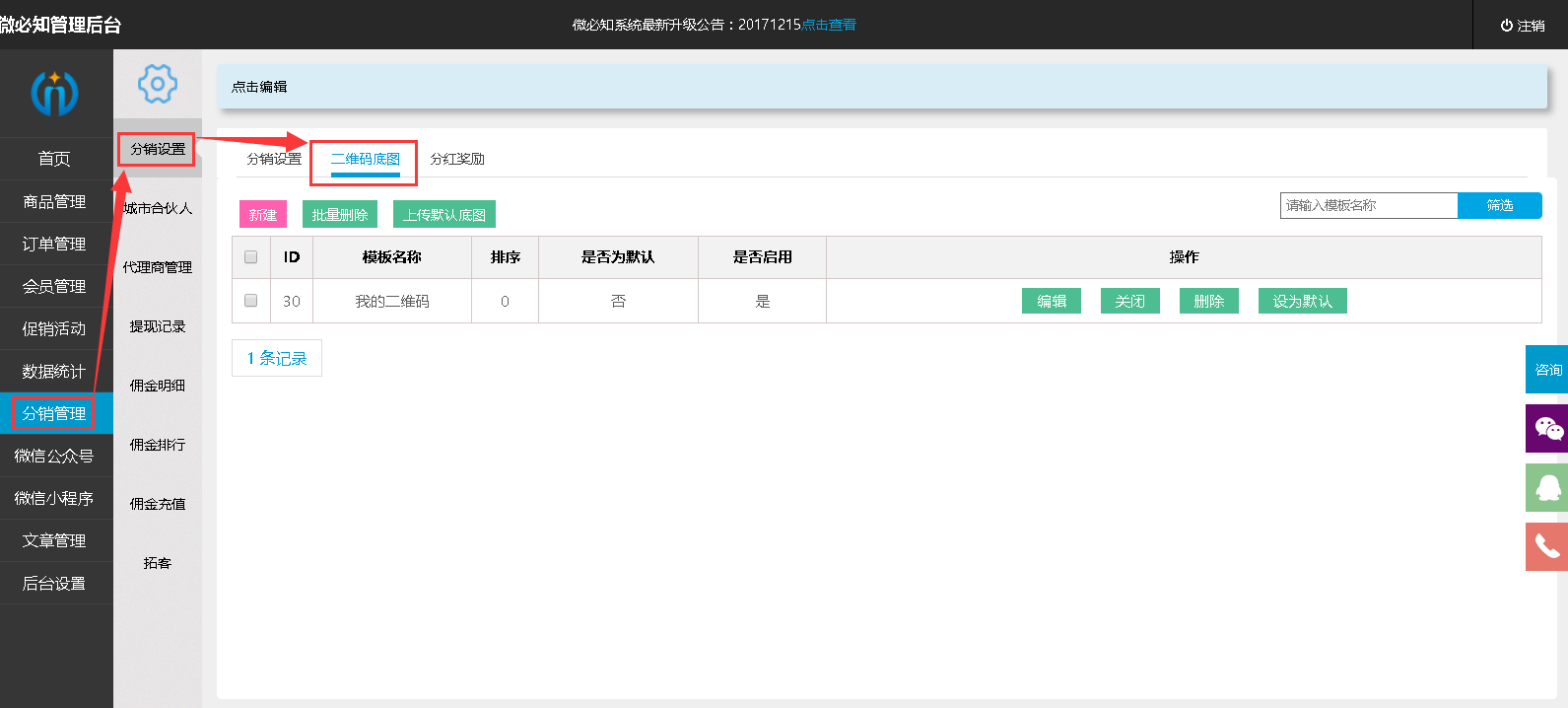Open 商品管理 in the left menu
Viewport: 1568px width, 708px height.
click(x=54, y=201)
